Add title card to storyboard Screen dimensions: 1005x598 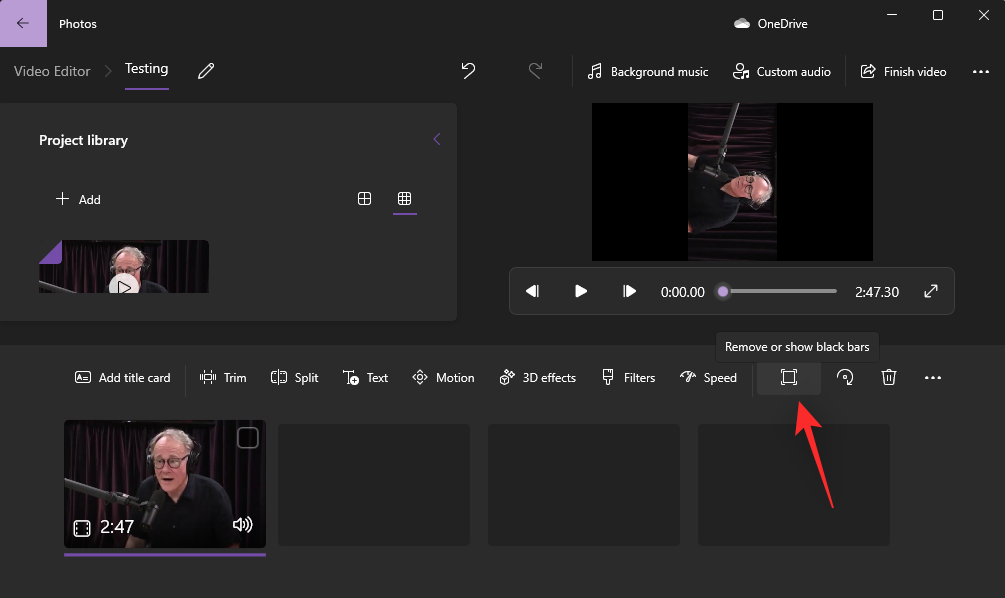tap(123, 378)
